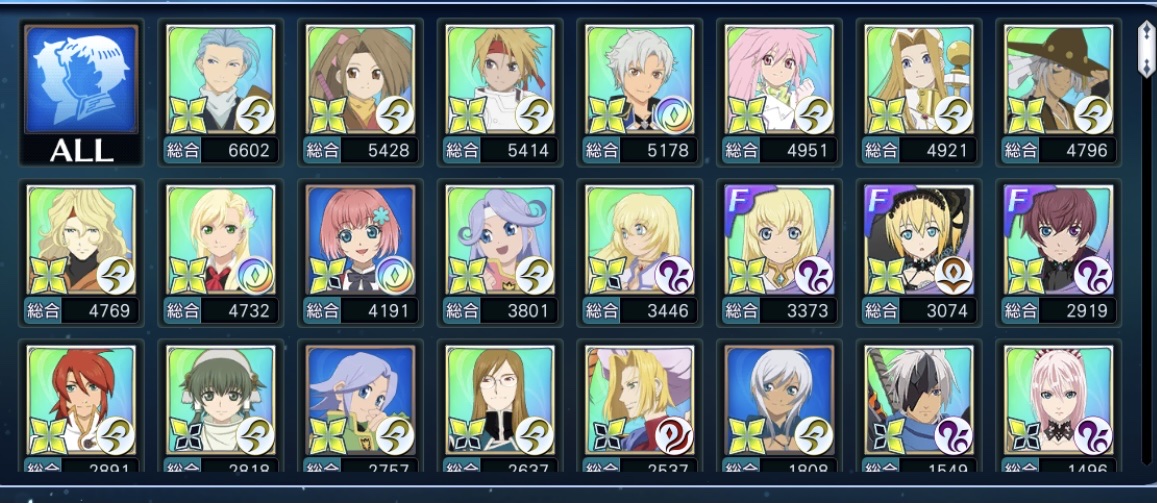Select the F-marked blonde with 3373

(x=780, y=254)
